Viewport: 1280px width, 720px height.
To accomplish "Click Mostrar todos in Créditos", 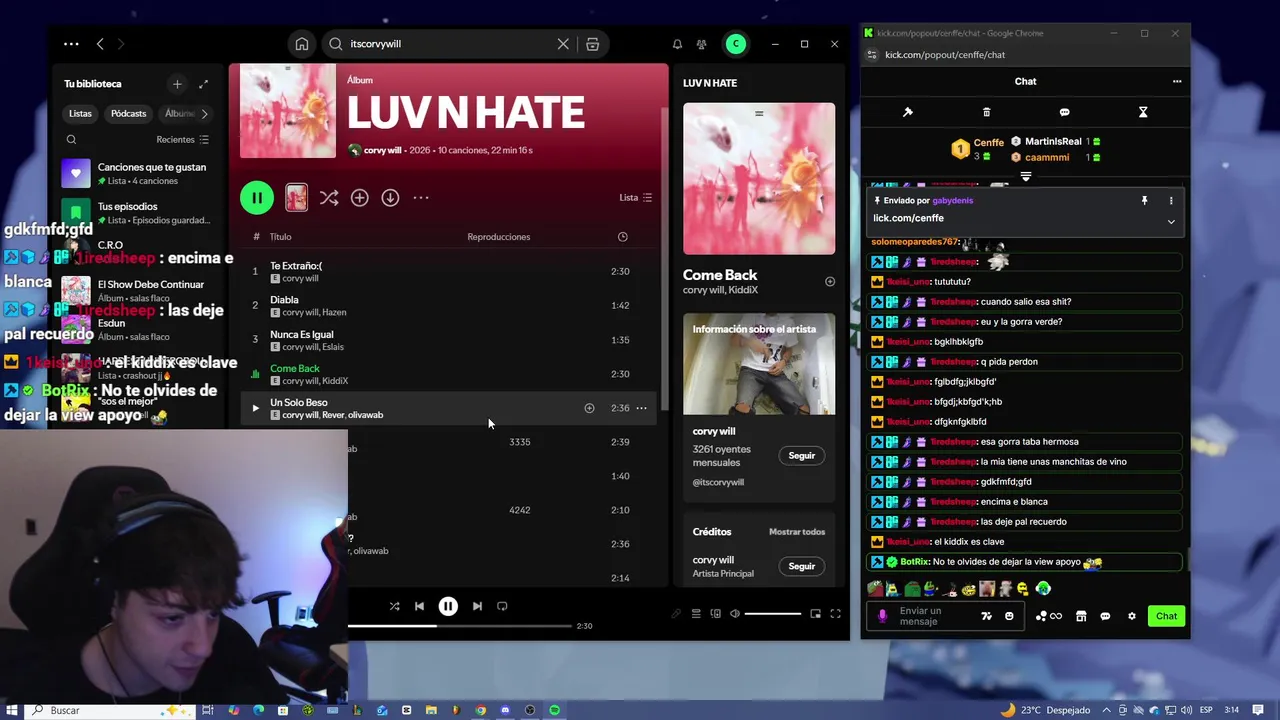I will 797,532.
